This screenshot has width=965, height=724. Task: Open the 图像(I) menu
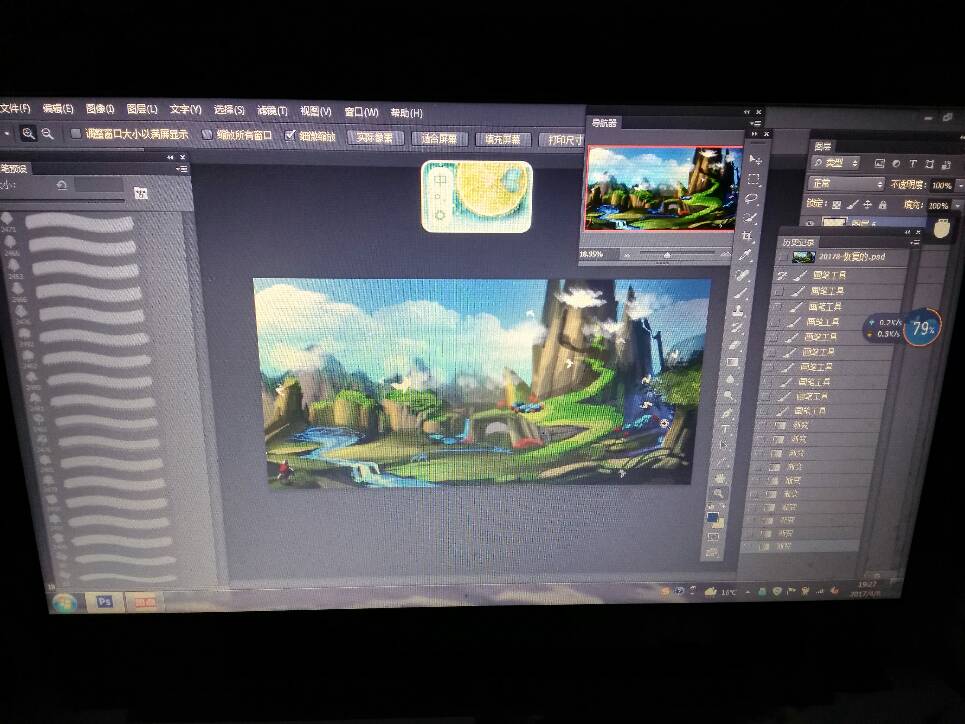pyautogui.click(x=100, y=109)
